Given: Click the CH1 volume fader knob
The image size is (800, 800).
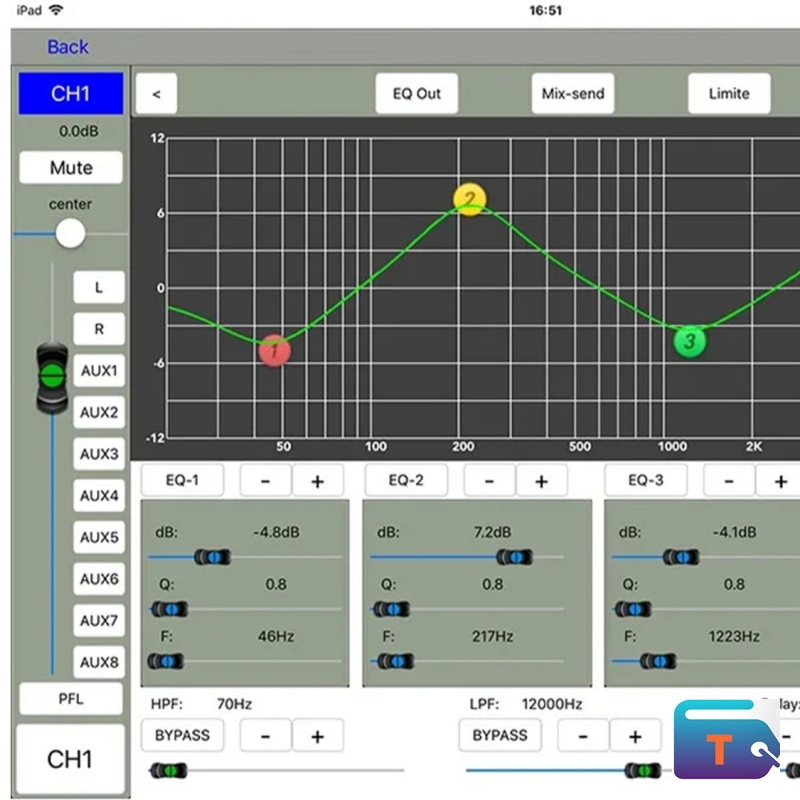Looking at the screenshot, I should click(52, 377).
